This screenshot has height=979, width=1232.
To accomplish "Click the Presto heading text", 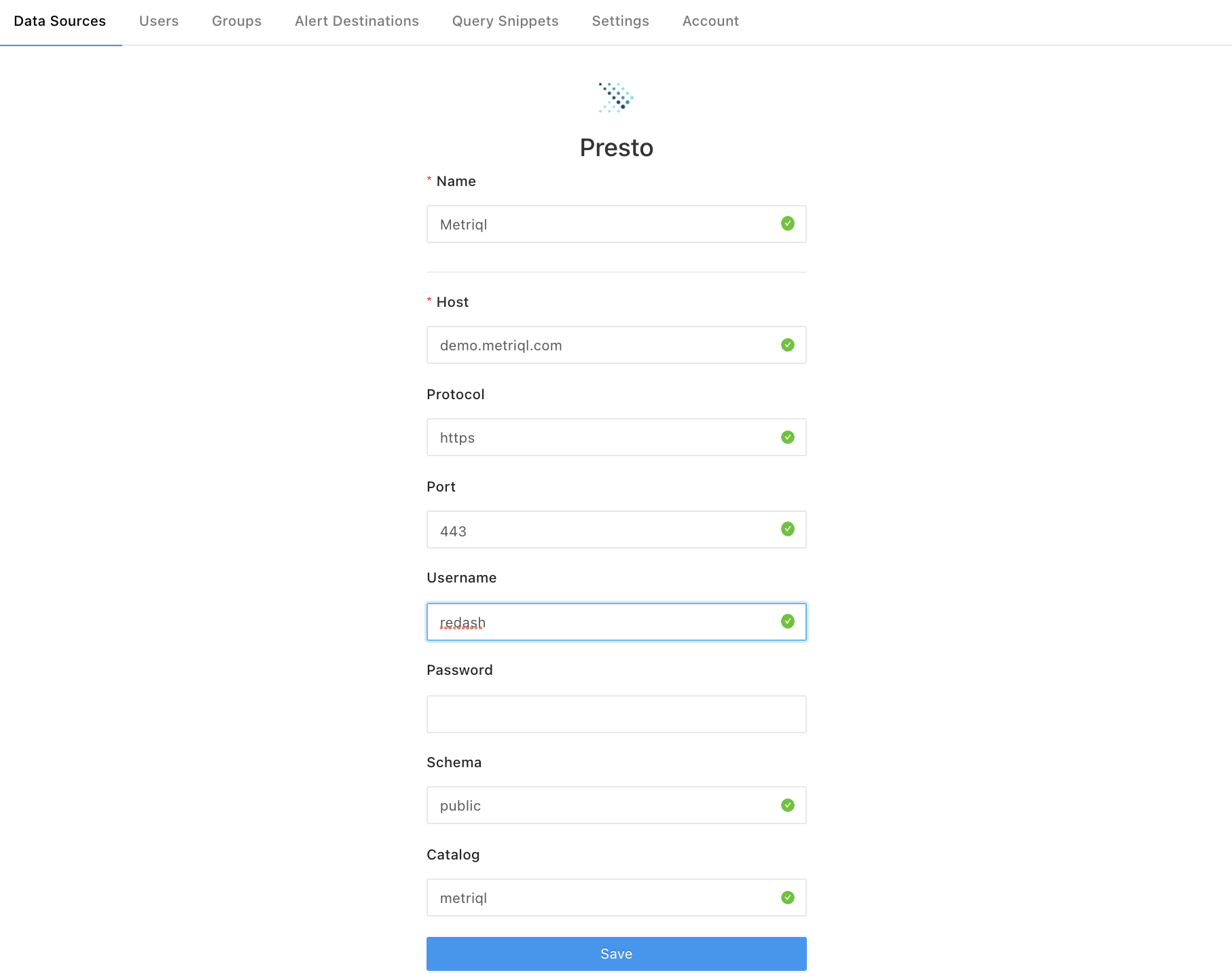I will [617, 147].
